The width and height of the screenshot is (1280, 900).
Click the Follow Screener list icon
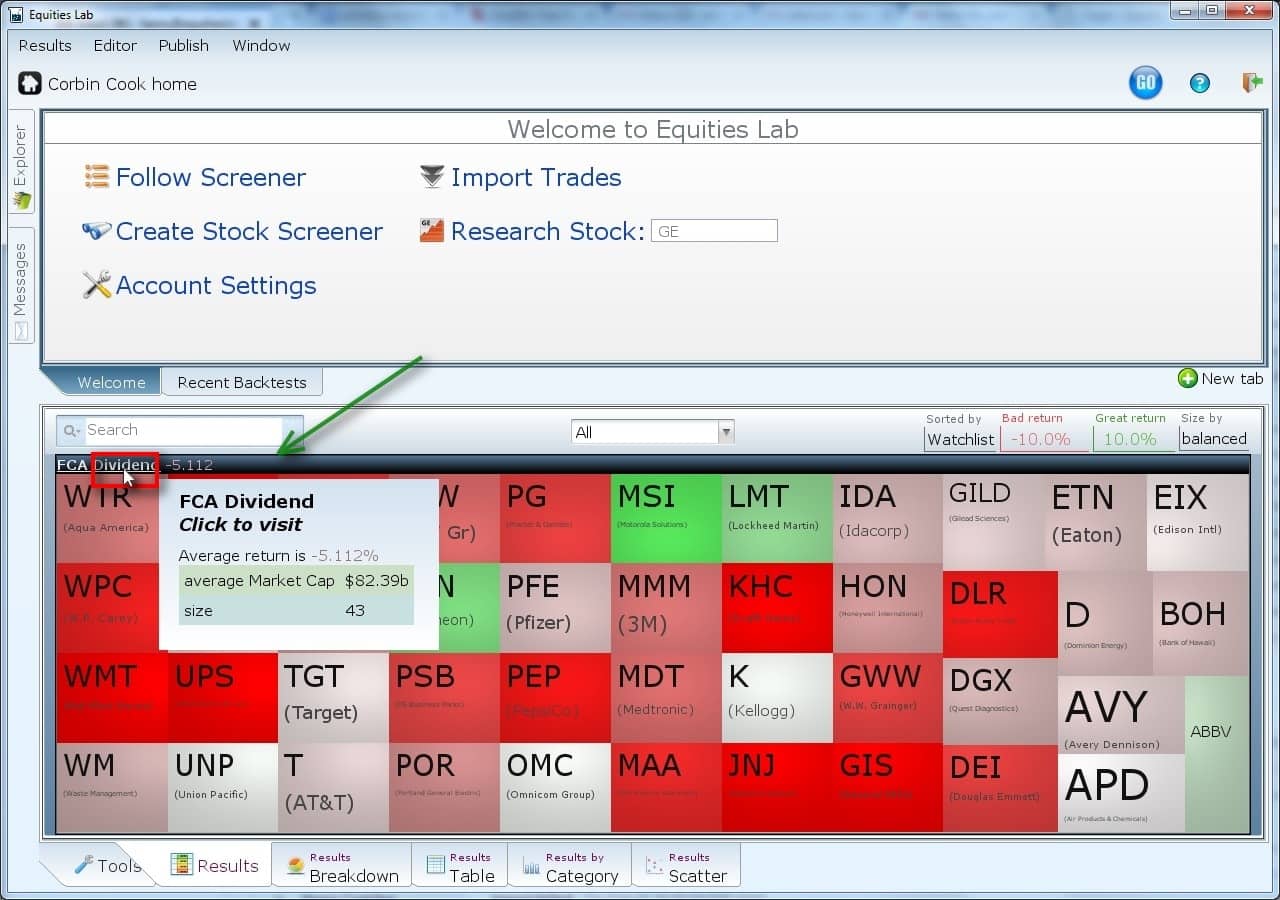coord(96,177)
